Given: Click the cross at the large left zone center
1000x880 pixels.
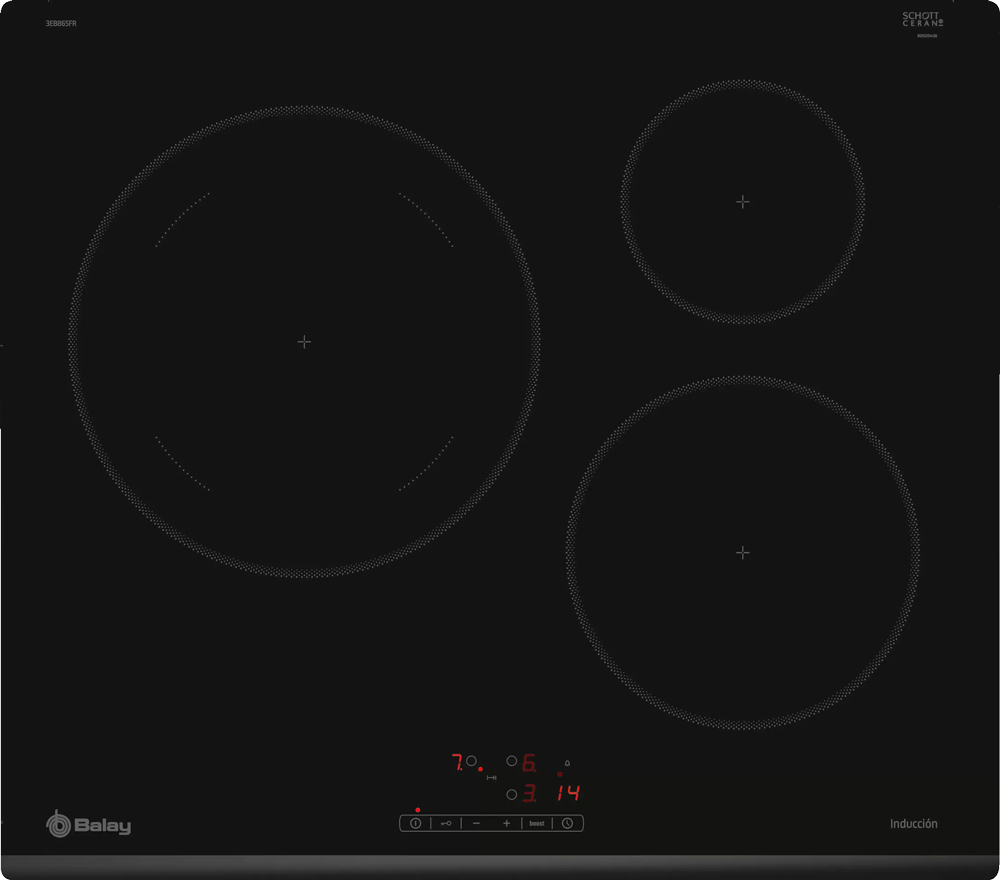Looking at the screenshot, I should (x=304, y=342).
